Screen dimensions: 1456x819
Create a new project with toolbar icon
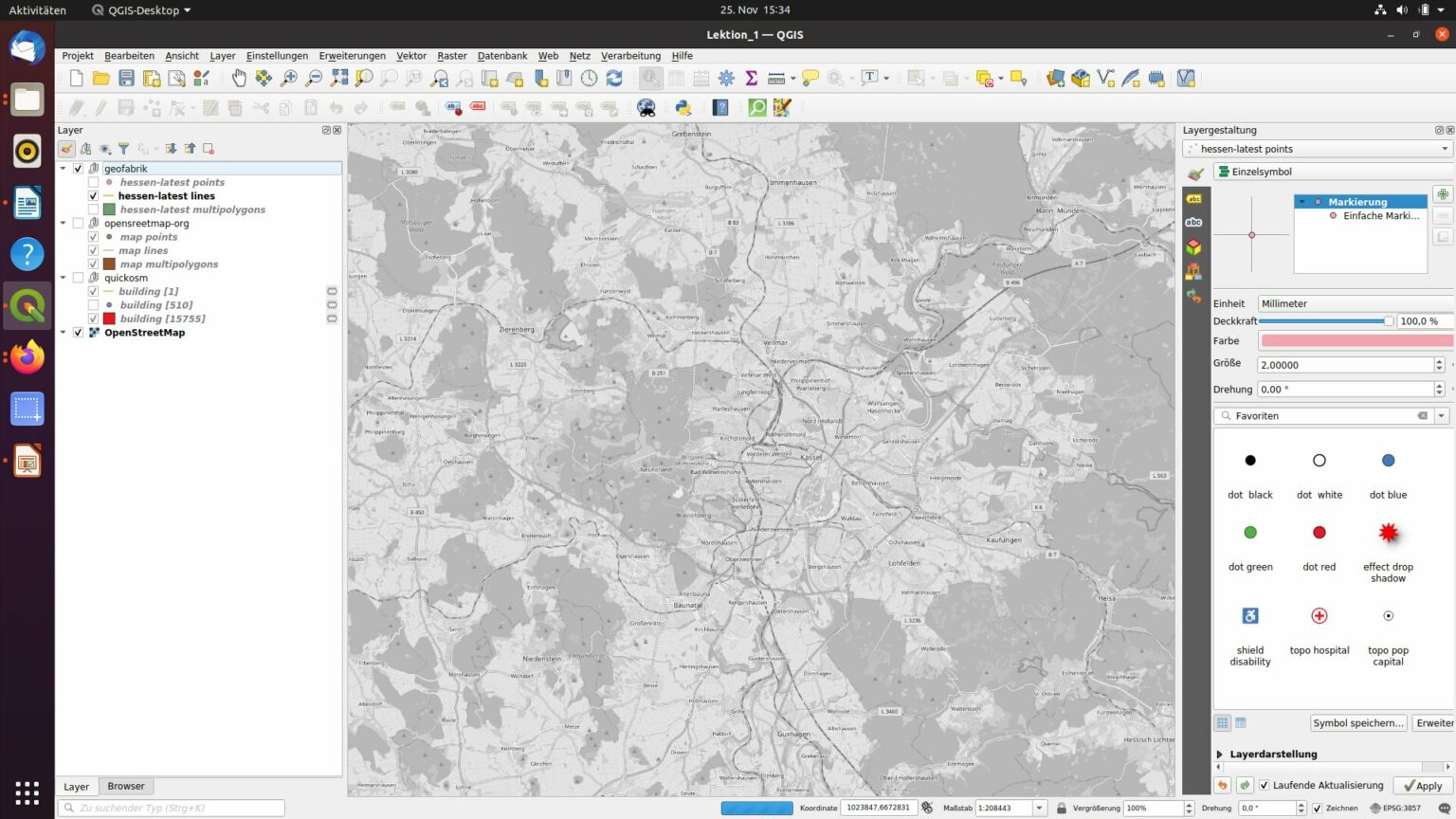click(77, 79)
